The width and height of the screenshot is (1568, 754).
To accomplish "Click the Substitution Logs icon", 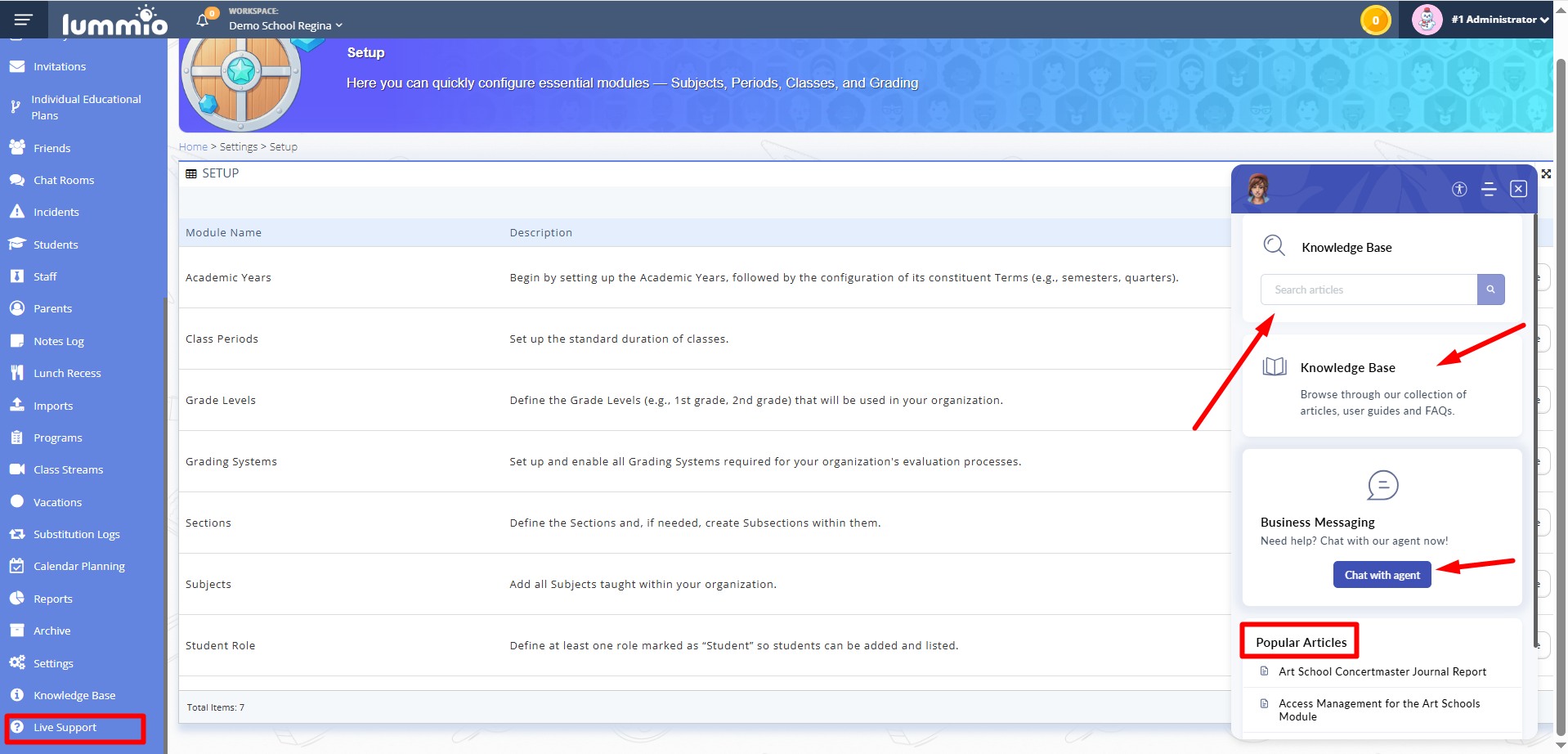I will (x=17, y=534).
